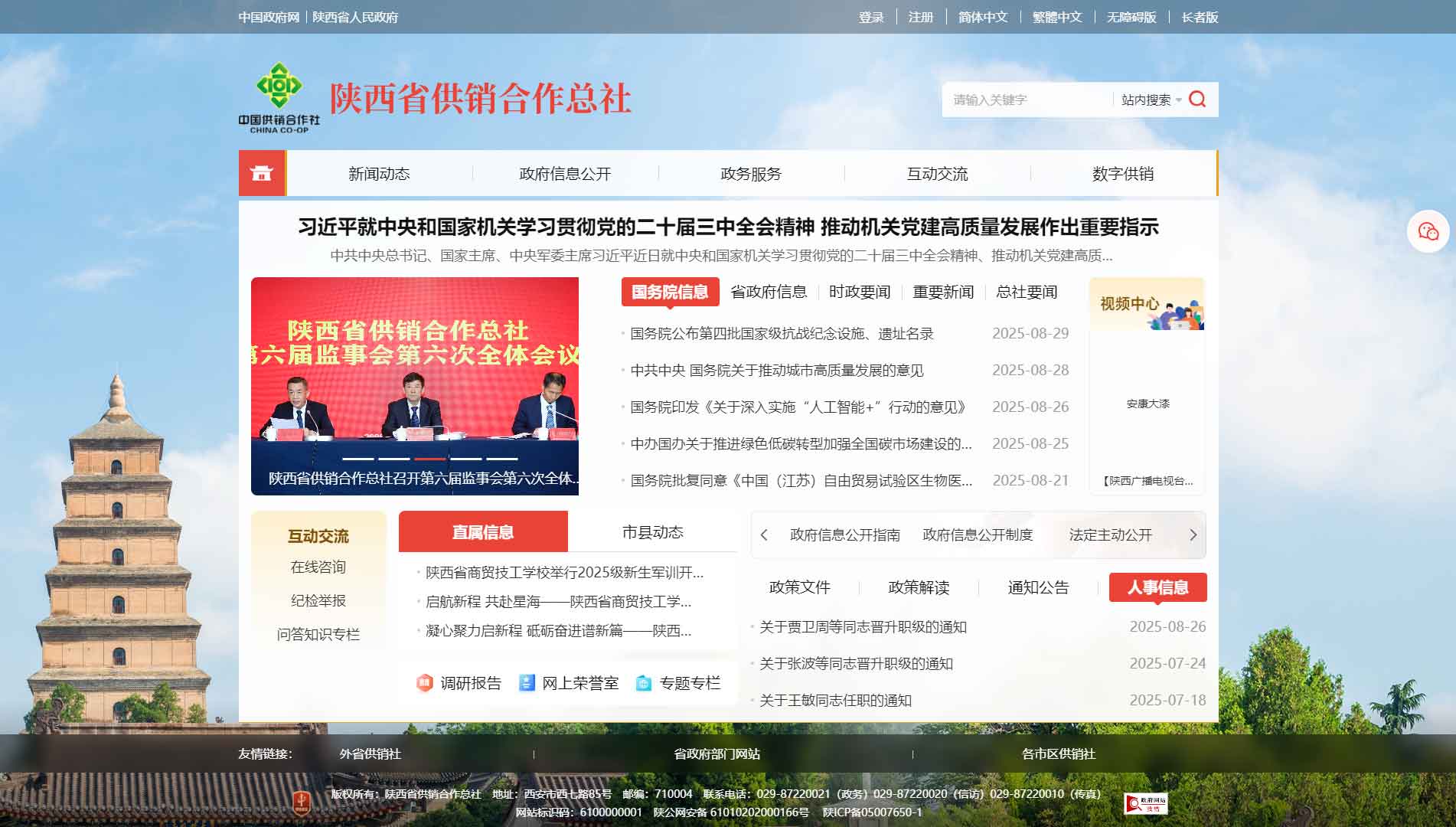This screenshot has height=827, width=1456.
Task: Open 政府信息公开制度 link
Action: 978,534
